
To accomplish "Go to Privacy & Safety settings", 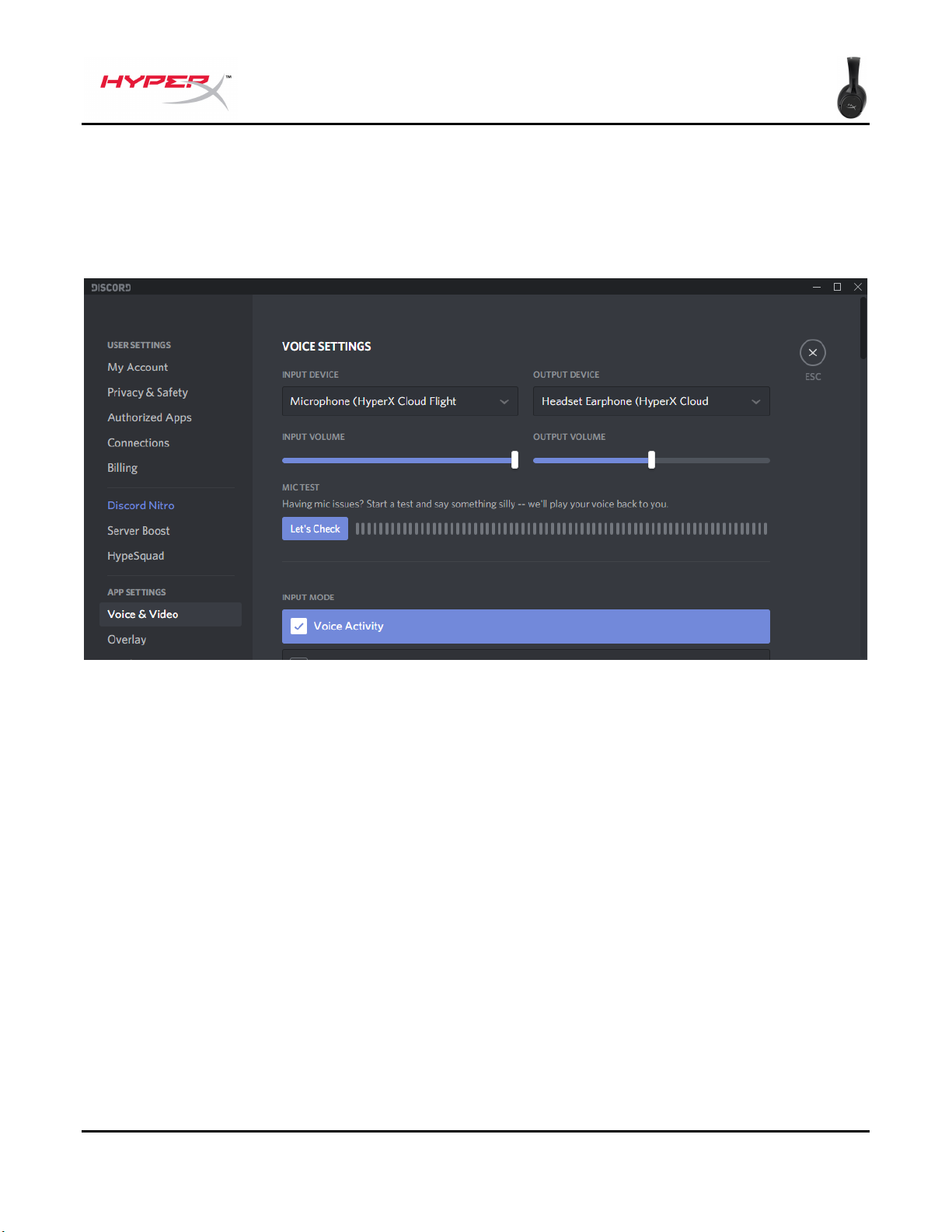I will (x=148, y=393).
